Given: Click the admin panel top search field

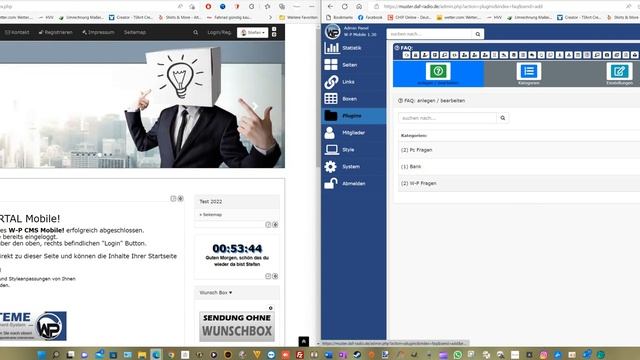Looking at the screenshot, I should (429, 34).
